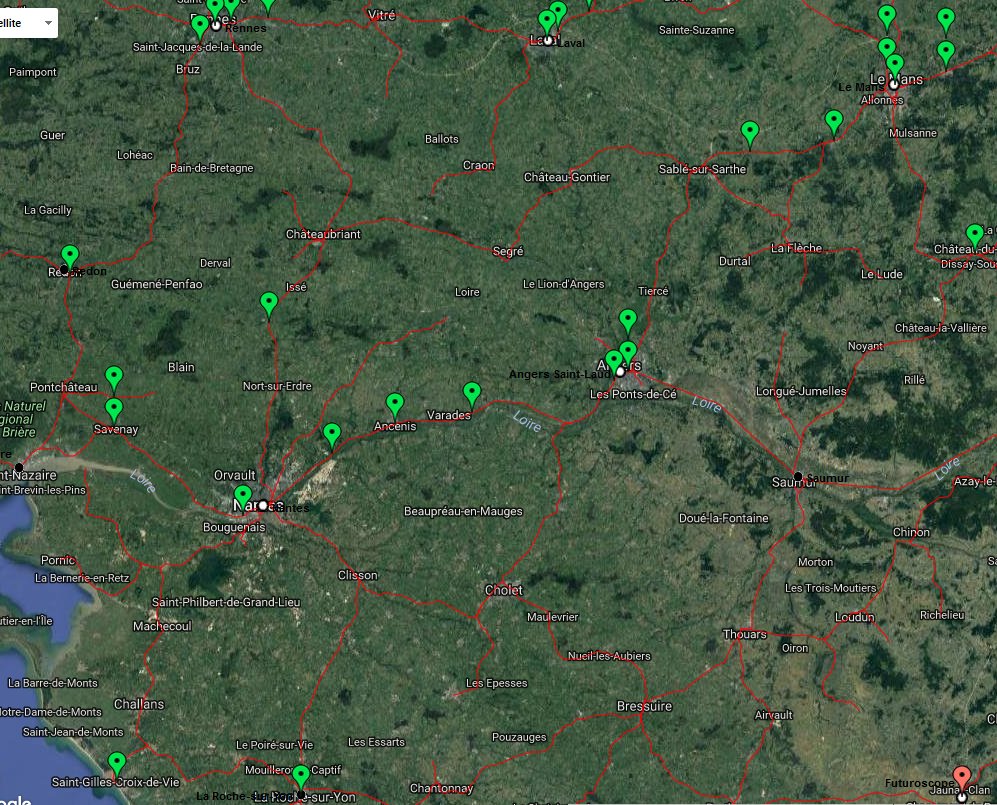Select the Châteaubriant town label

tap(323, 234)
